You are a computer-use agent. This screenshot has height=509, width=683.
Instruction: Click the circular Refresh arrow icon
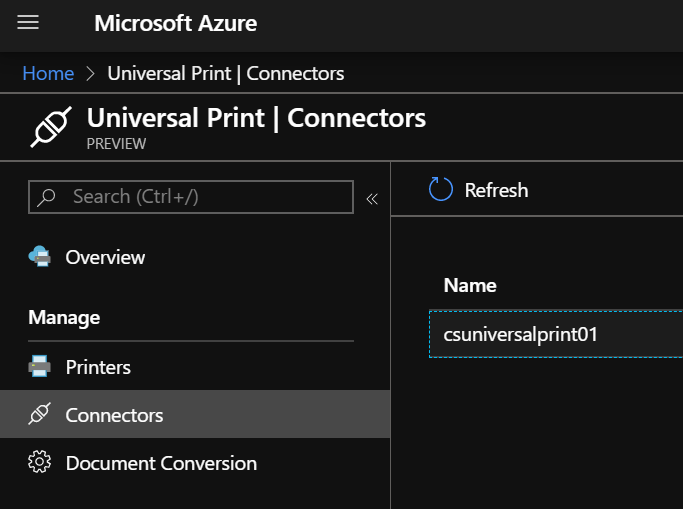[440, 190]
